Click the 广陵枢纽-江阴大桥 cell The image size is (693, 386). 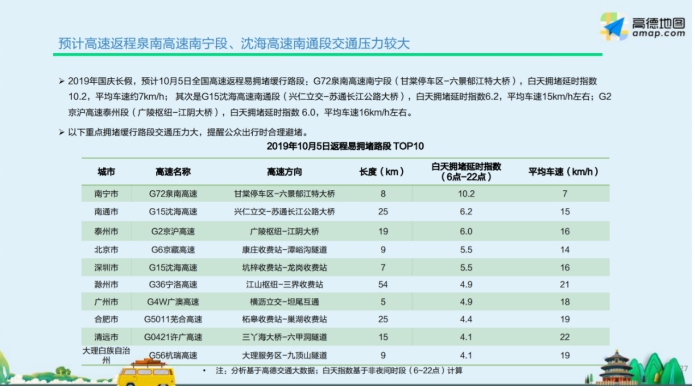tap(284, 231)
